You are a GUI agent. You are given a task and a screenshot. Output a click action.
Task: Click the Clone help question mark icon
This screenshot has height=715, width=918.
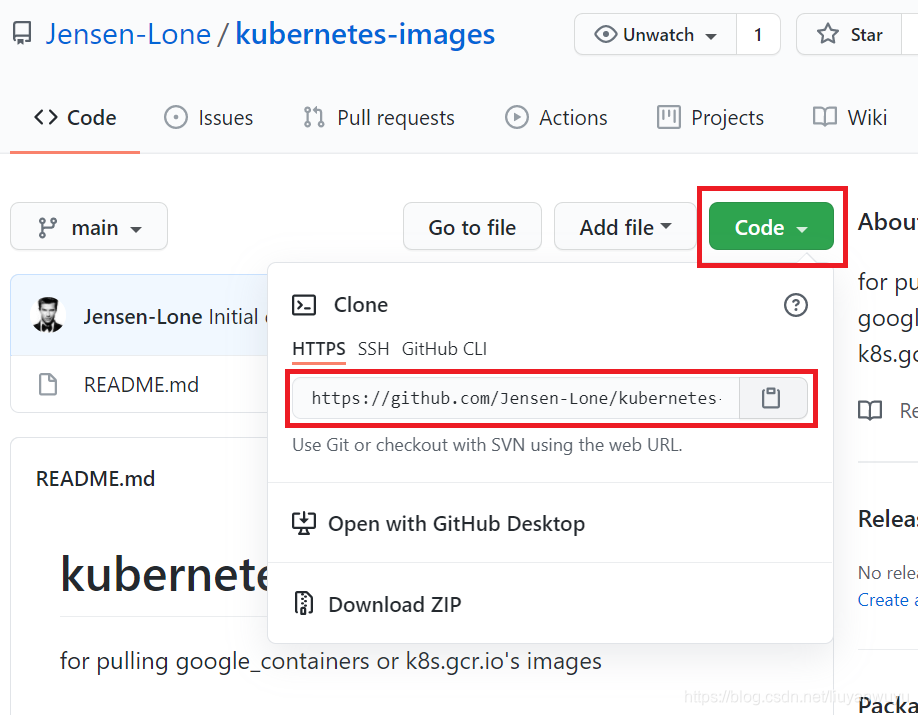[796, 305]
